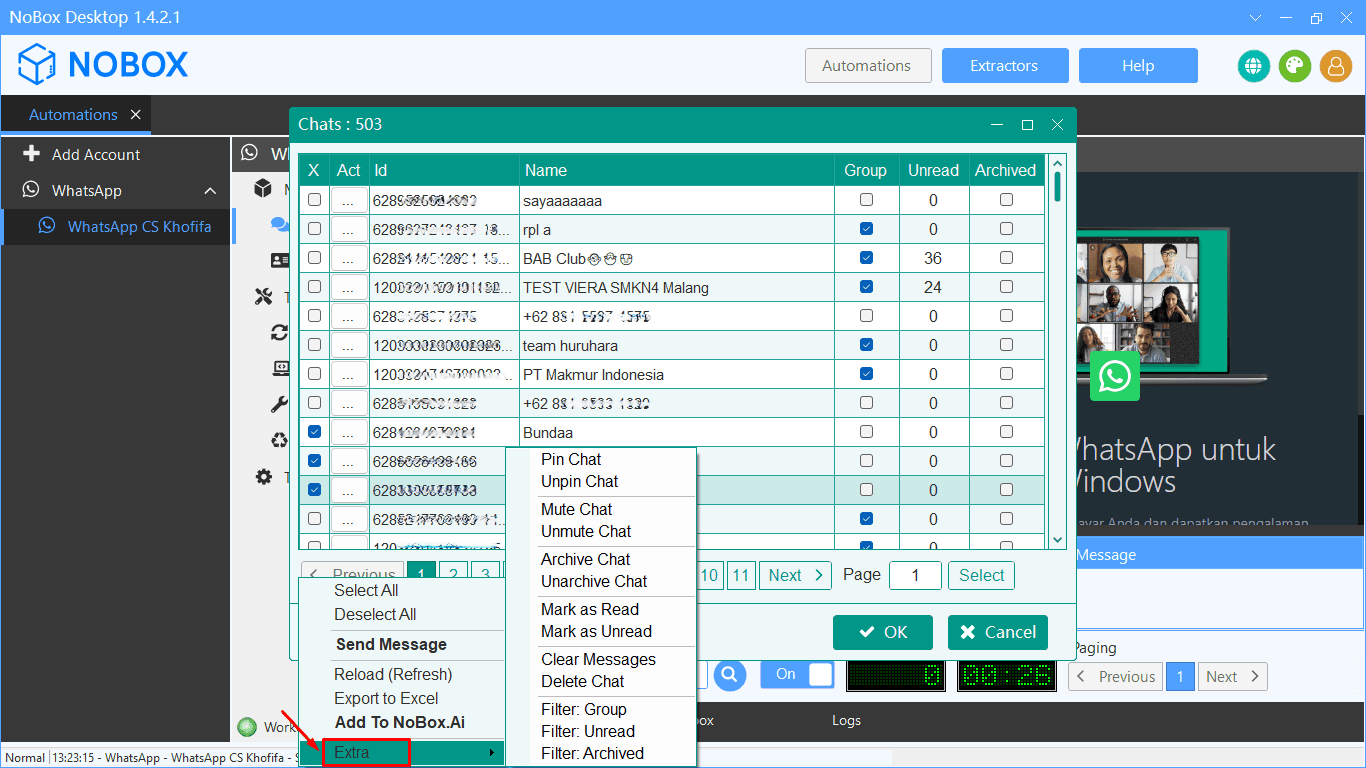Collapse the WhatsApp accounts tree section
Viewport: 1366px width, 768px height.
pos(210,191)
